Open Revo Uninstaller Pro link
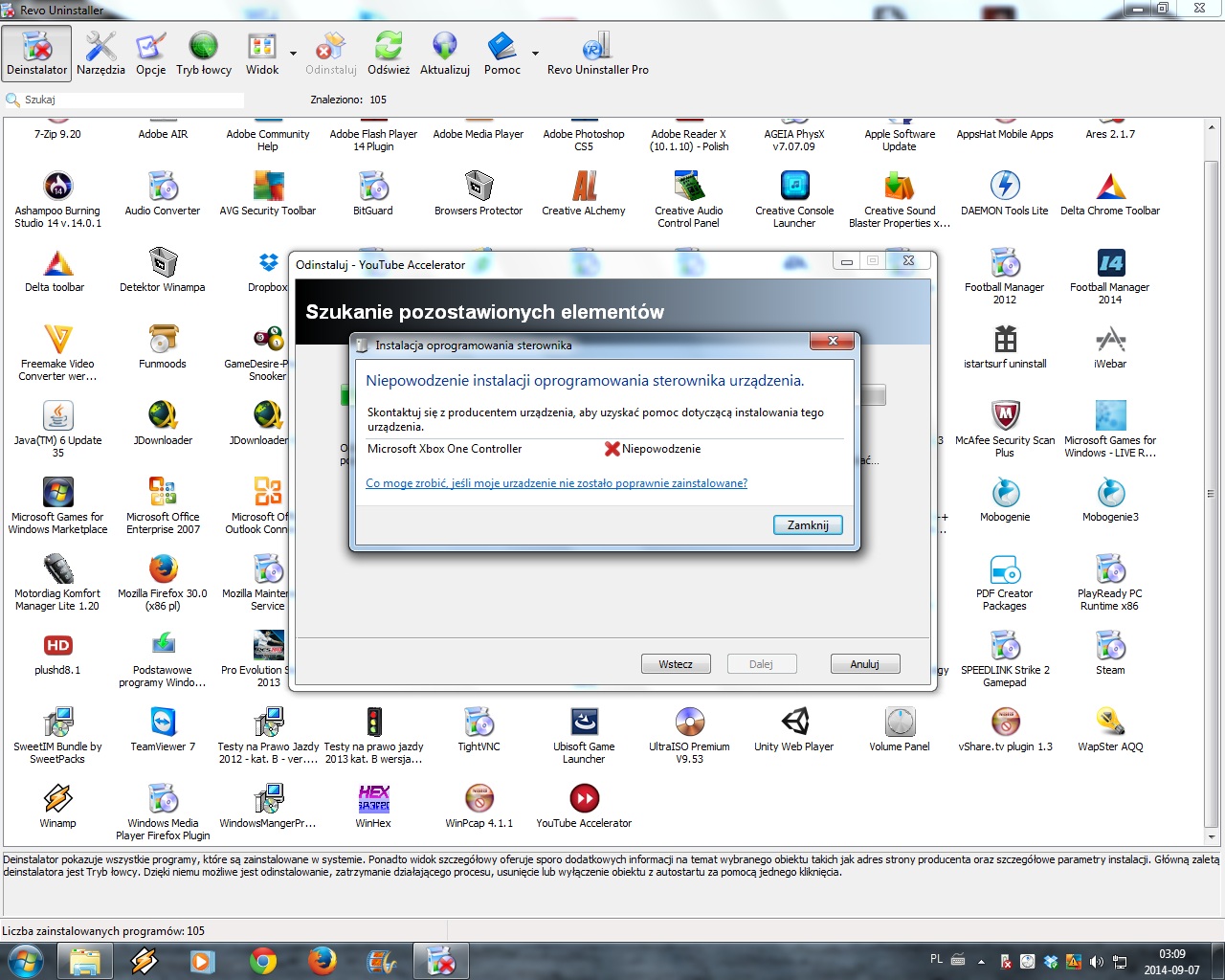Viewport: 1225px width, 980px height. [598, 53]
